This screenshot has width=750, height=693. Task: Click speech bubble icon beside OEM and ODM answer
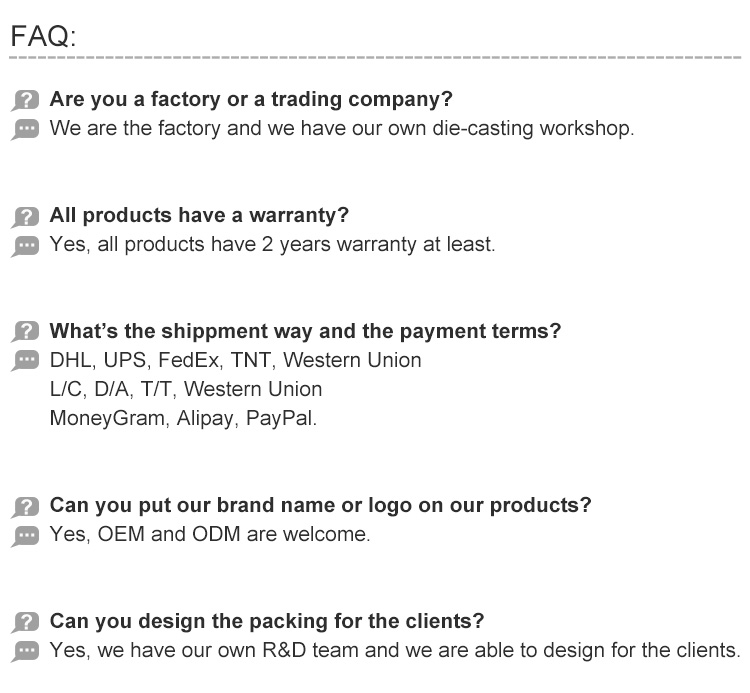26,536
